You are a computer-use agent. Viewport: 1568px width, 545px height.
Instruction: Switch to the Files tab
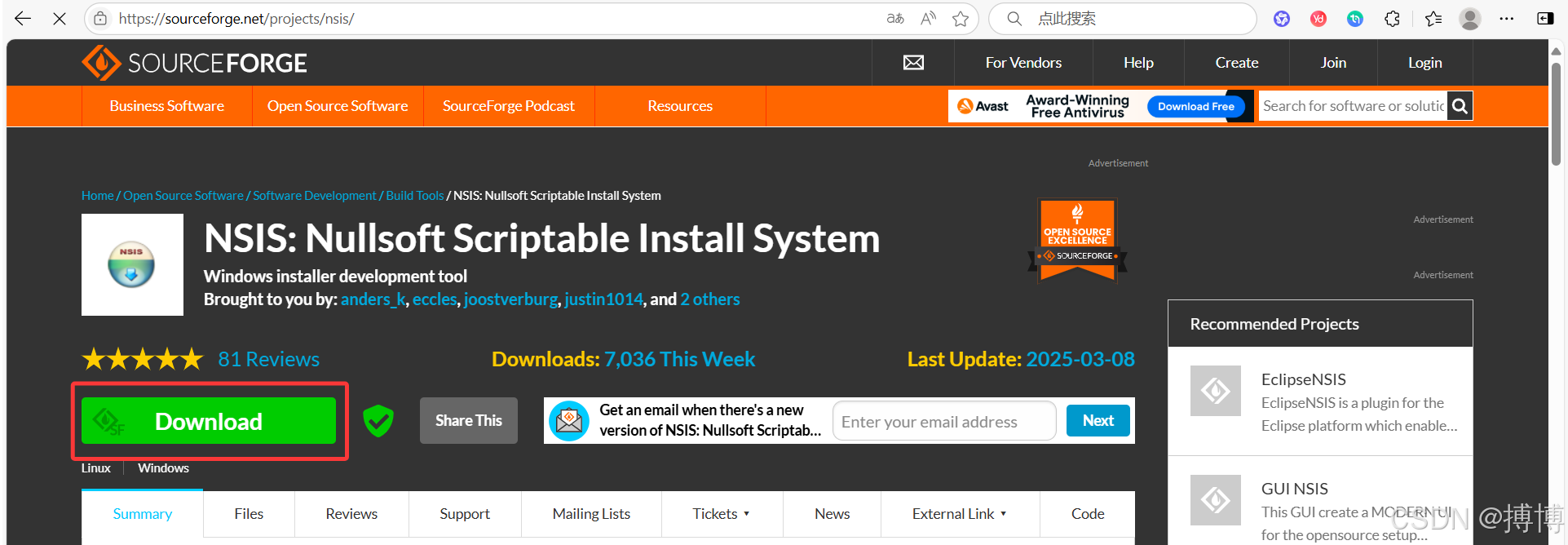[x=249, y=514]
